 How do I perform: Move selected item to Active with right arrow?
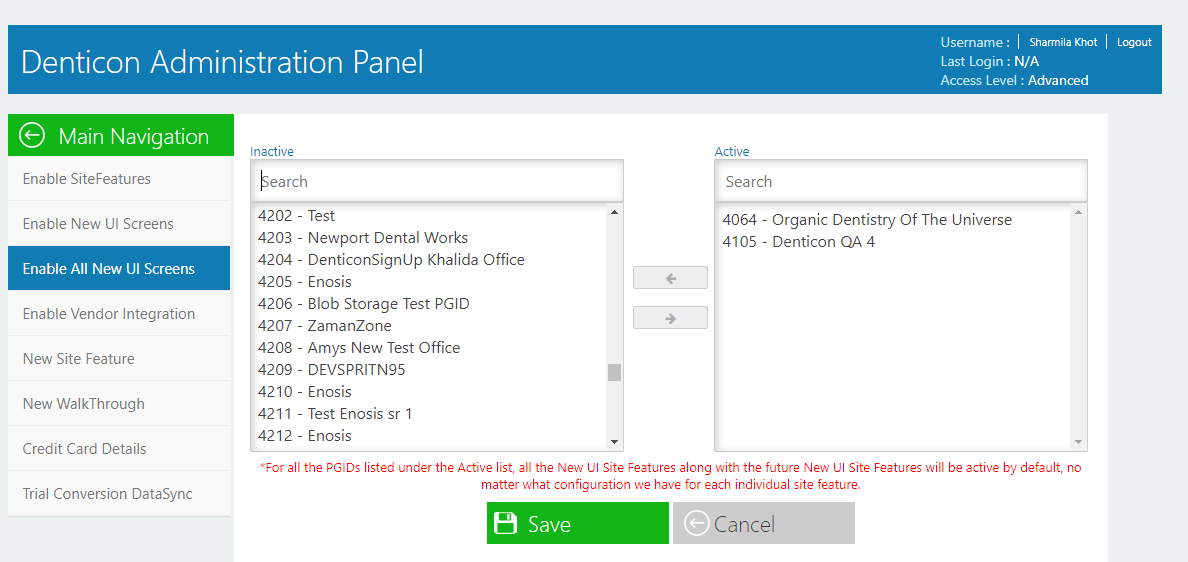coord(670,318)
